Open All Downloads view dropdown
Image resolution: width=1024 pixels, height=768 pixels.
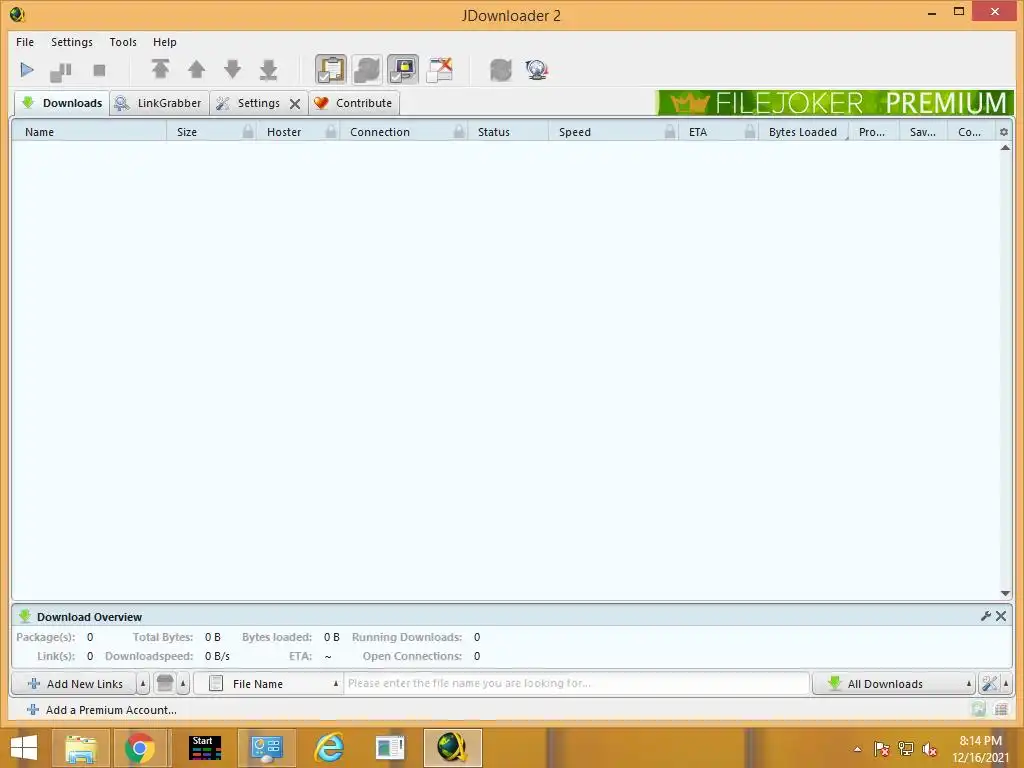coord(894,684)
